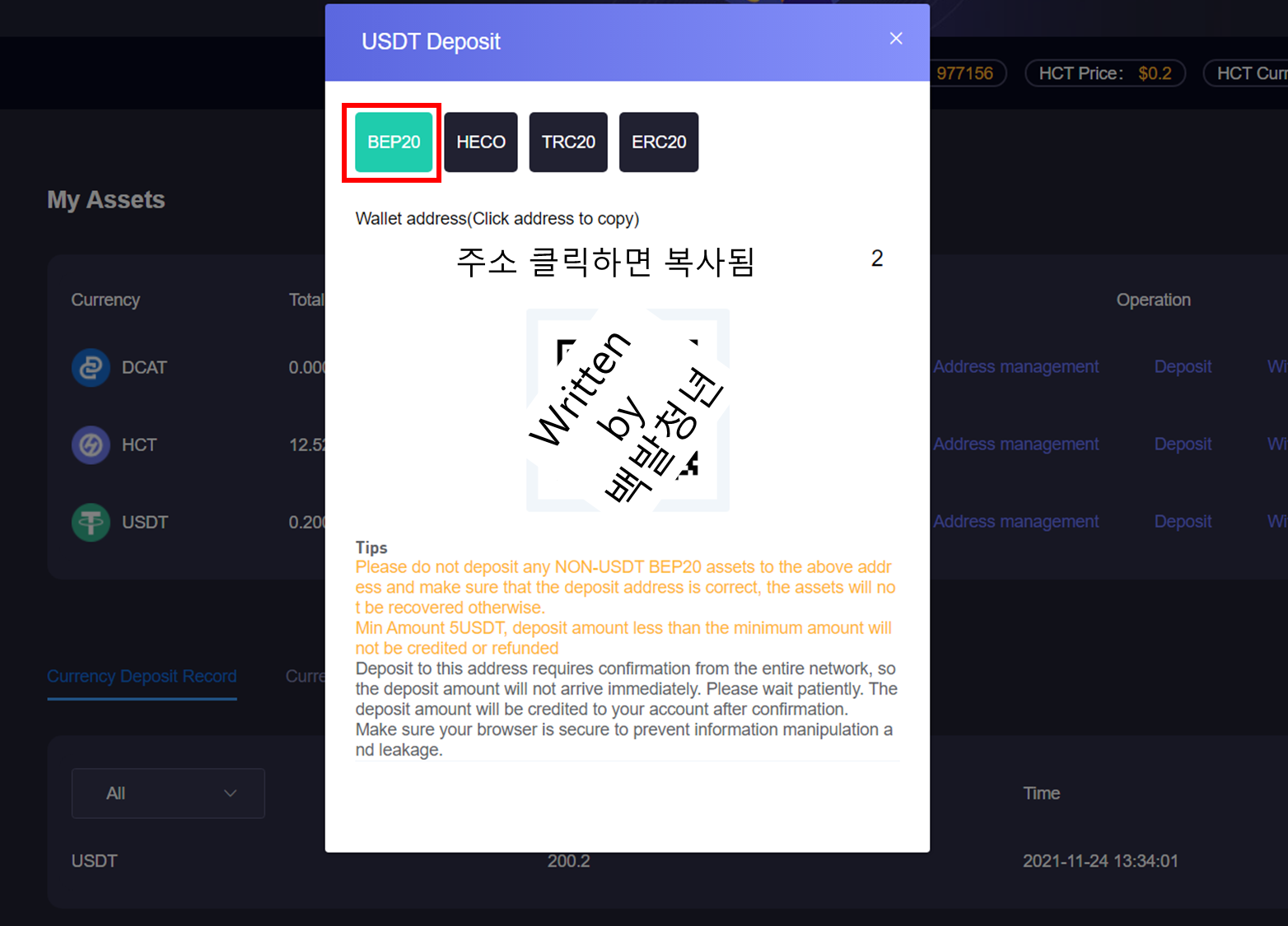Close the USDT Deposit dialog

[x=896, y=39]
